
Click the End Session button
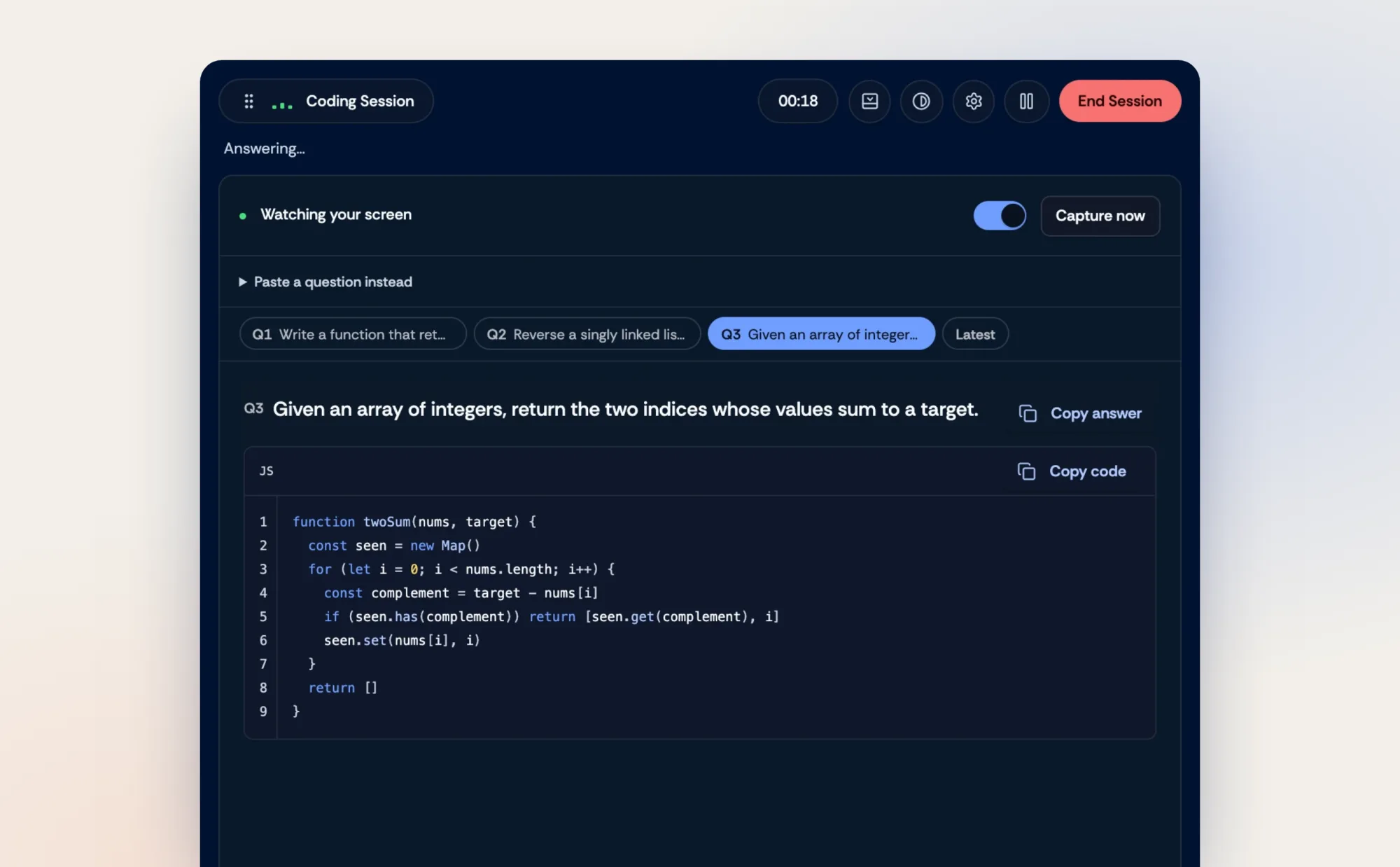click(x=1120, y=101)
